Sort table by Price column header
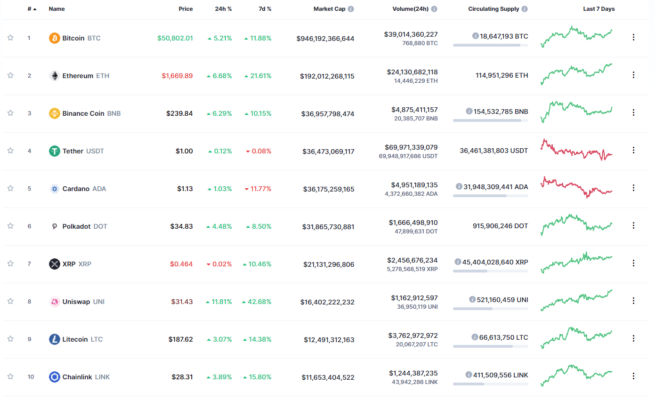Screen dimensions: 655x400 click(185, 8)
